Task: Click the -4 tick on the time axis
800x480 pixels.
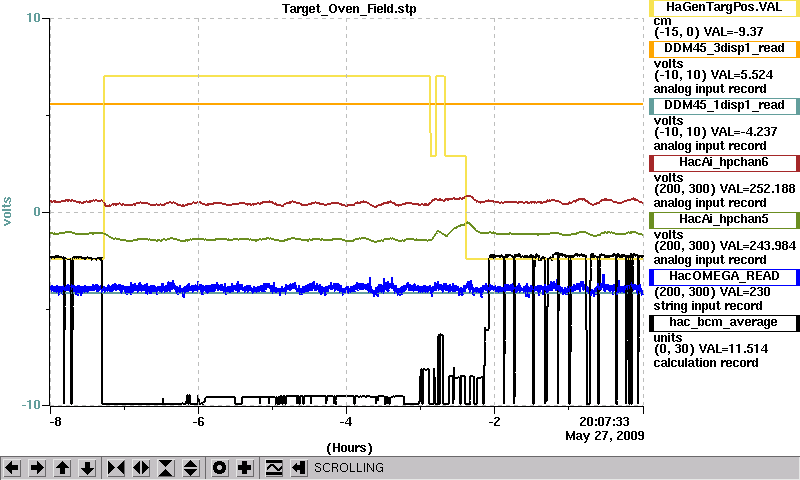Action: 346,422
